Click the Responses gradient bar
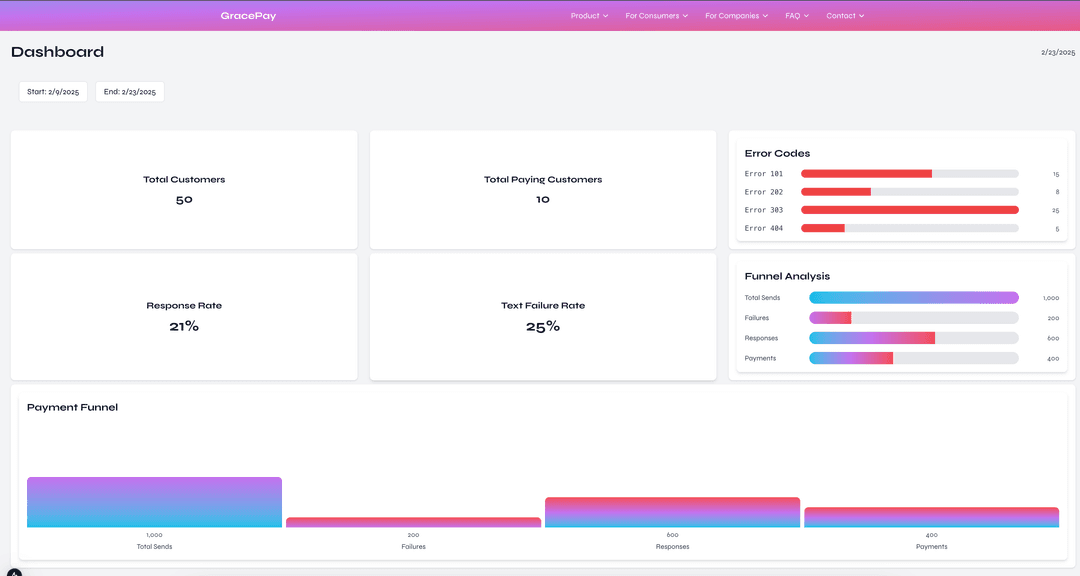This screenshot has width=1080, height=576. click(x=873, y=337)
